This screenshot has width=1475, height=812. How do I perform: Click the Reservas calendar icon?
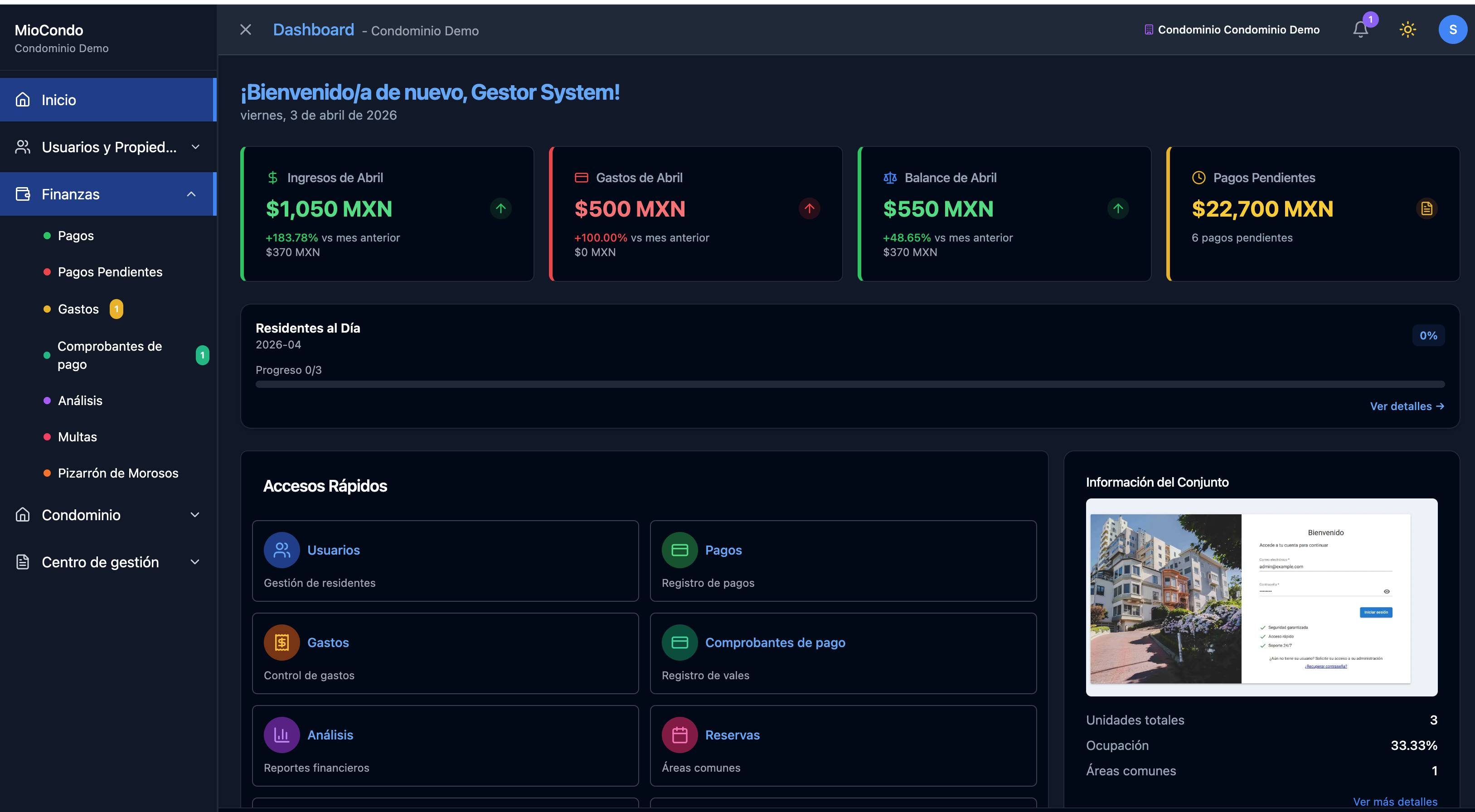[679, 734]
